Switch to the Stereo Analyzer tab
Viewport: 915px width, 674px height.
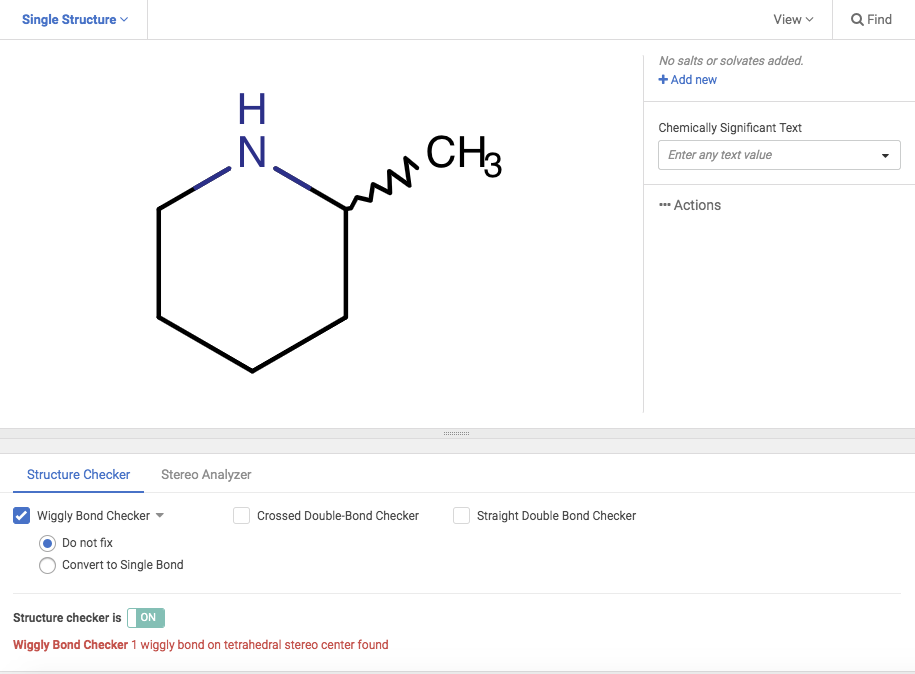coord(206,475)
